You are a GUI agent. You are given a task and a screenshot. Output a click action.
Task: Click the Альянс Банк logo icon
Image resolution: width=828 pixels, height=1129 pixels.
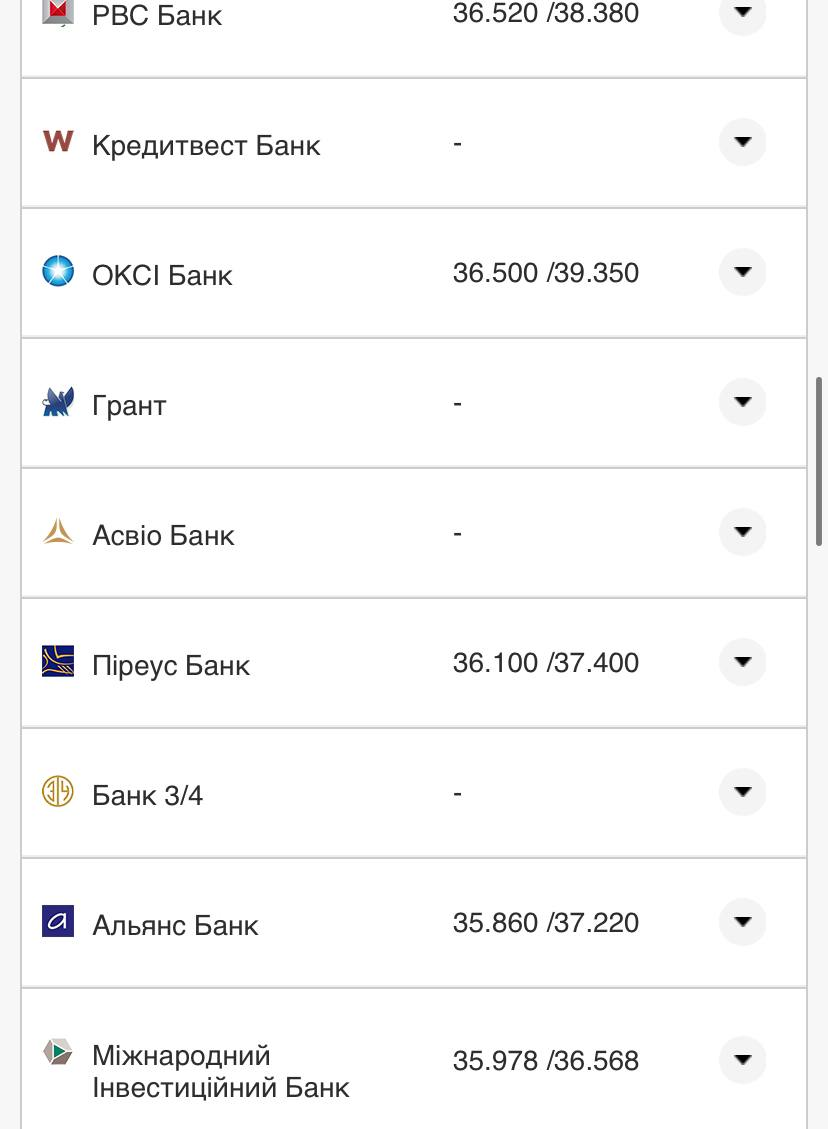[x=58, y=921]
